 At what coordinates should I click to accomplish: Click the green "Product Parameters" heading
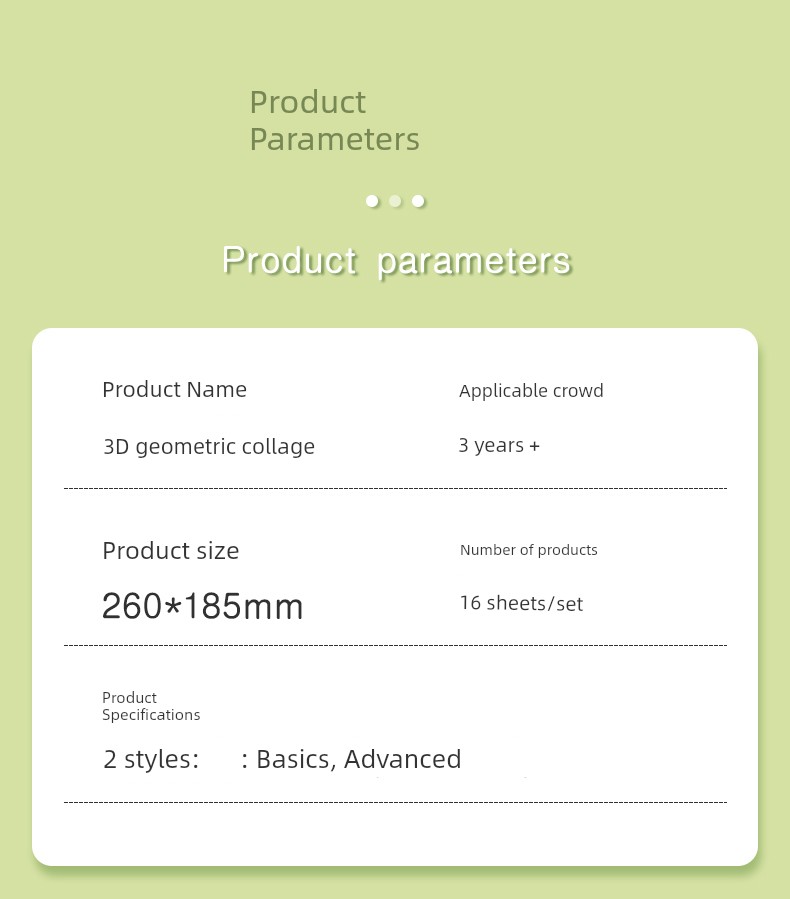pyautogui.click(x=334, y=120)
